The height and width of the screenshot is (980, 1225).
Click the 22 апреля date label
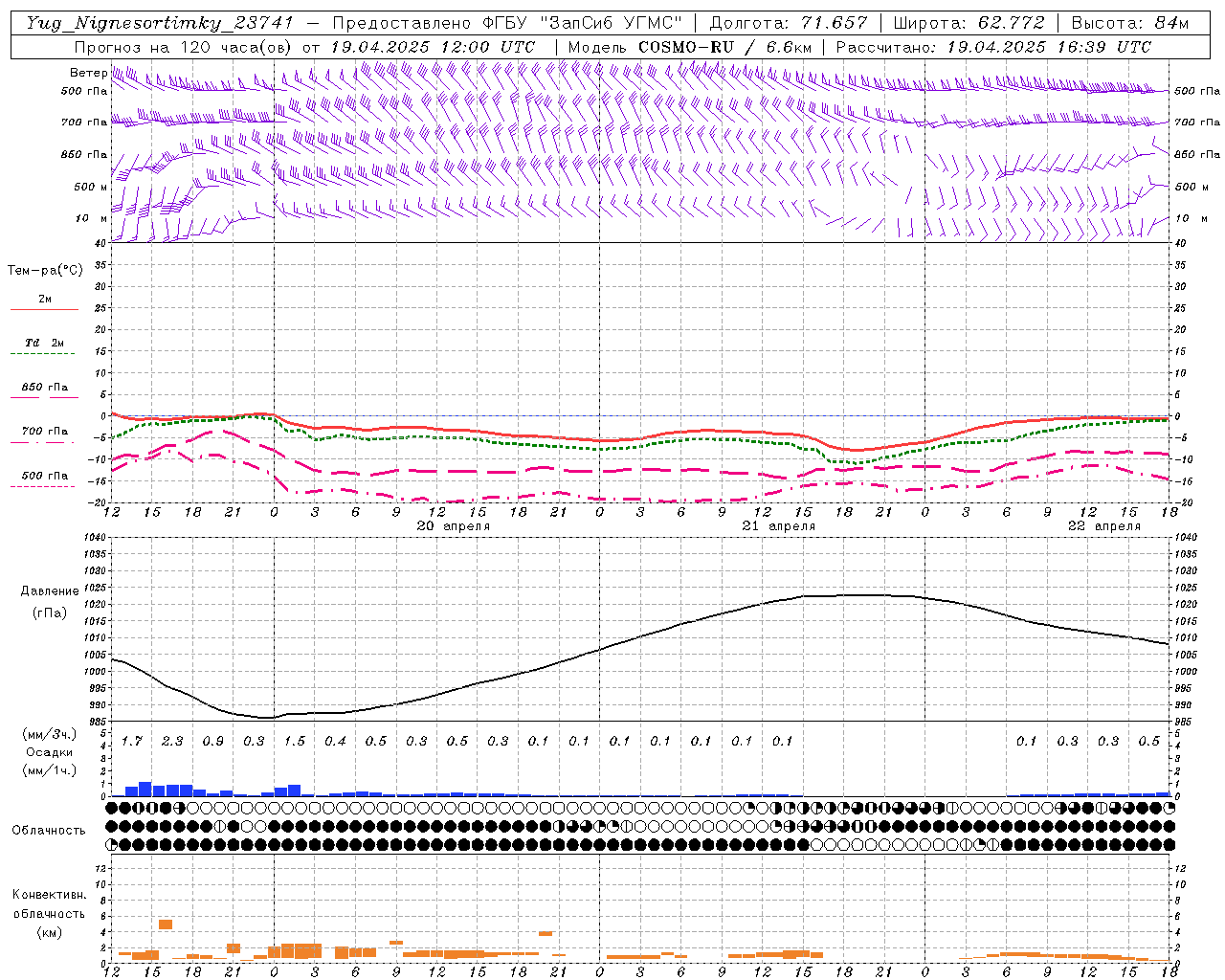coord(1104,526)
